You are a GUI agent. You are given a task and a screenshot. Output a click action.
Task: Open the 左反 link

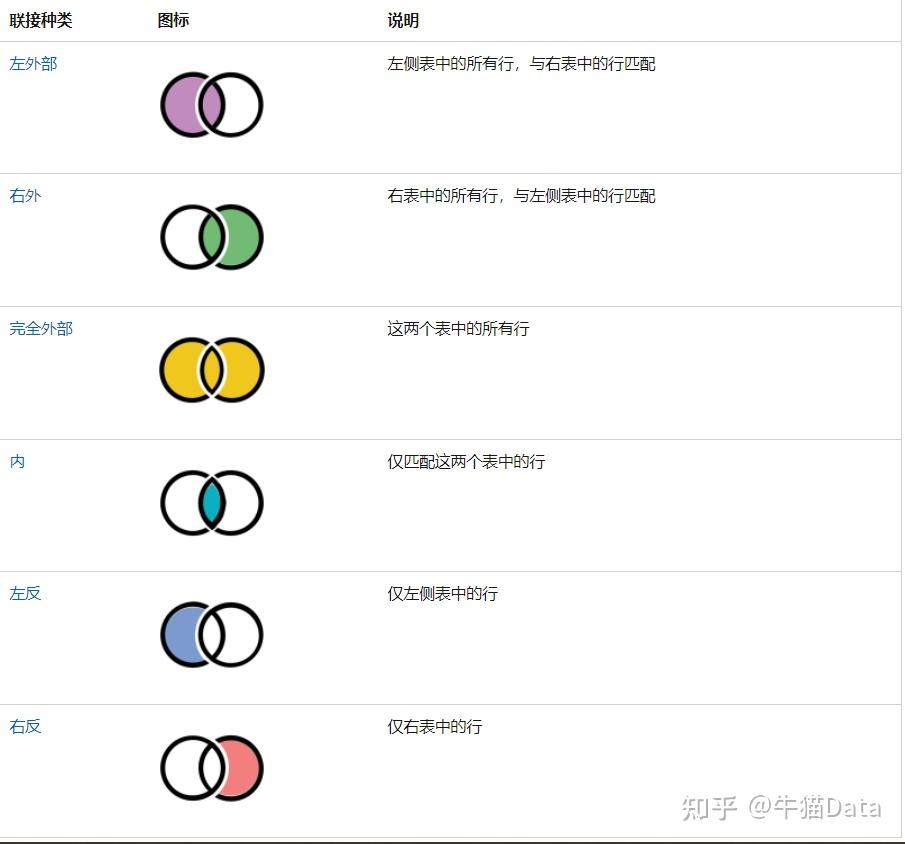pos(25,593)
